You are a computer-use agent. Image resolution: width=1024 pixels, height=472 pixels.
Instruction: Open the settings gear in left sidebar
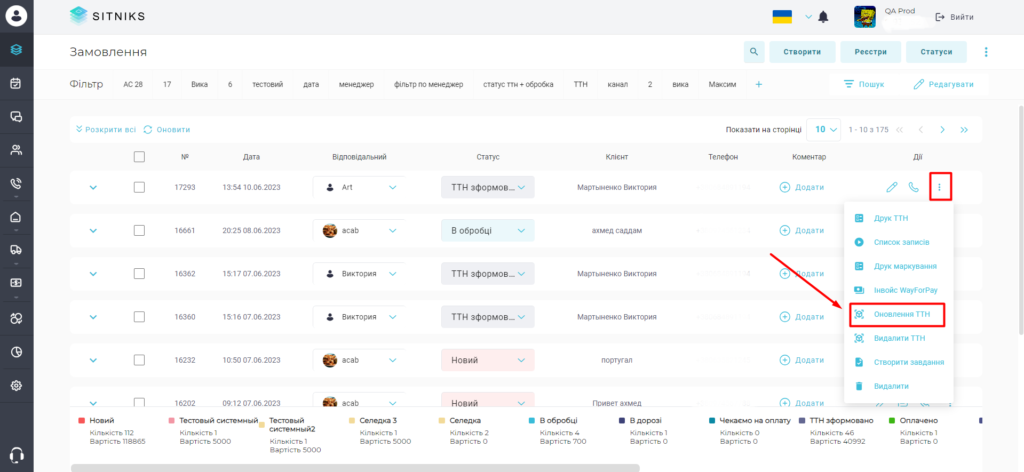click(x=16, y=385)
